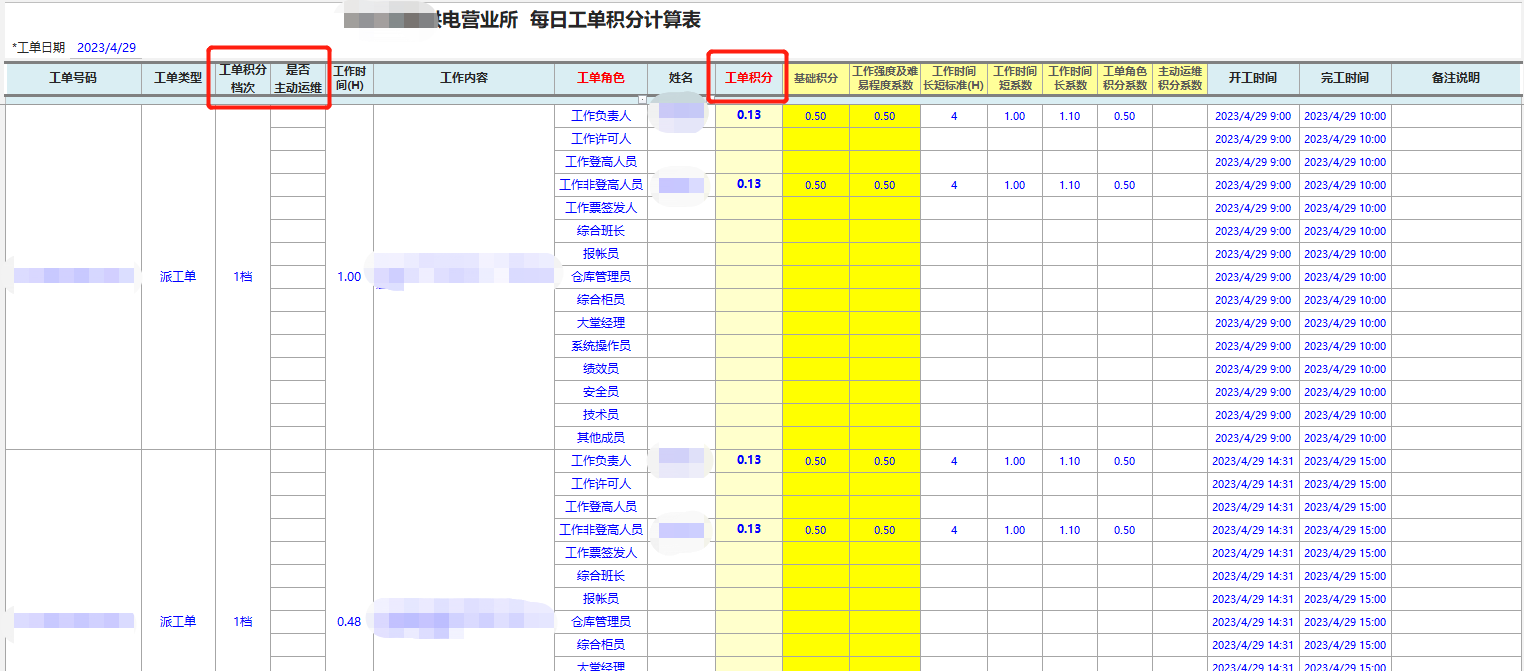This screenshot has height=671, width=1524.
Task: Click the red 工单角色 column header
Action: tap(601, 78)
